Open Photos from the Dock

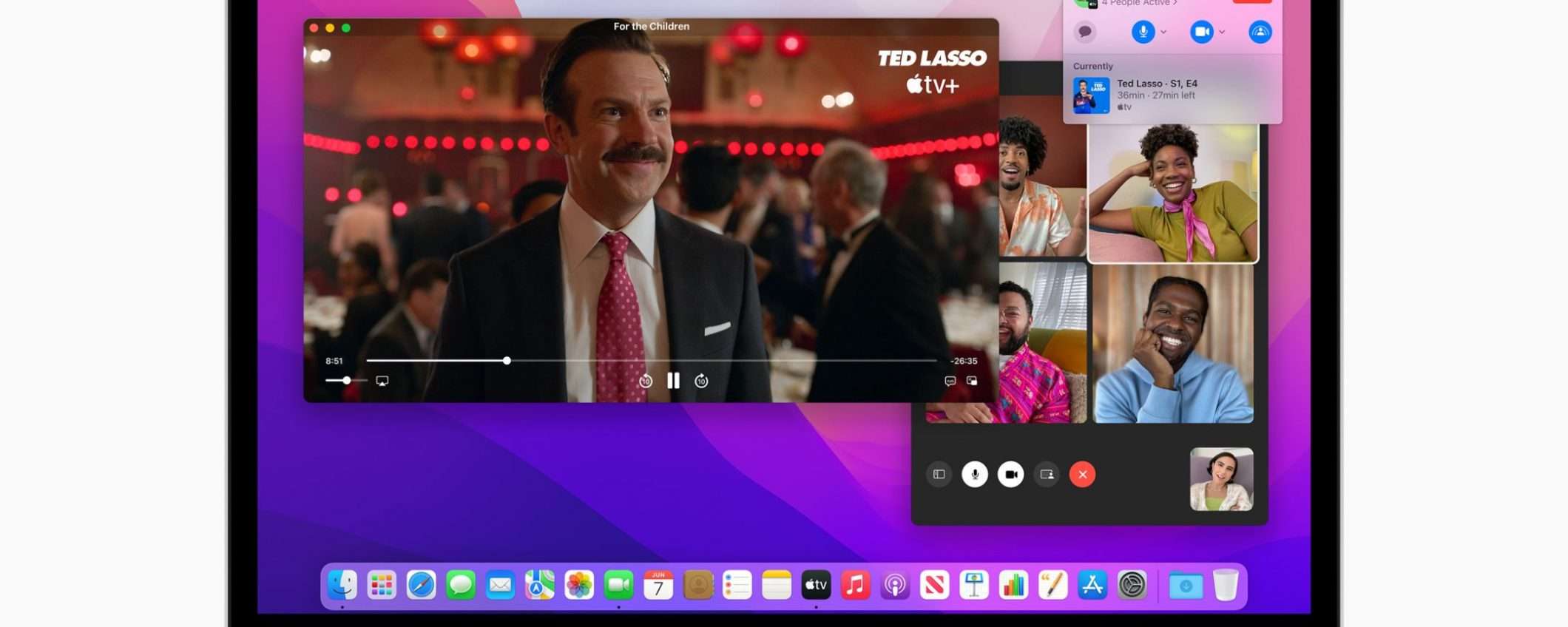pos(579,586)
